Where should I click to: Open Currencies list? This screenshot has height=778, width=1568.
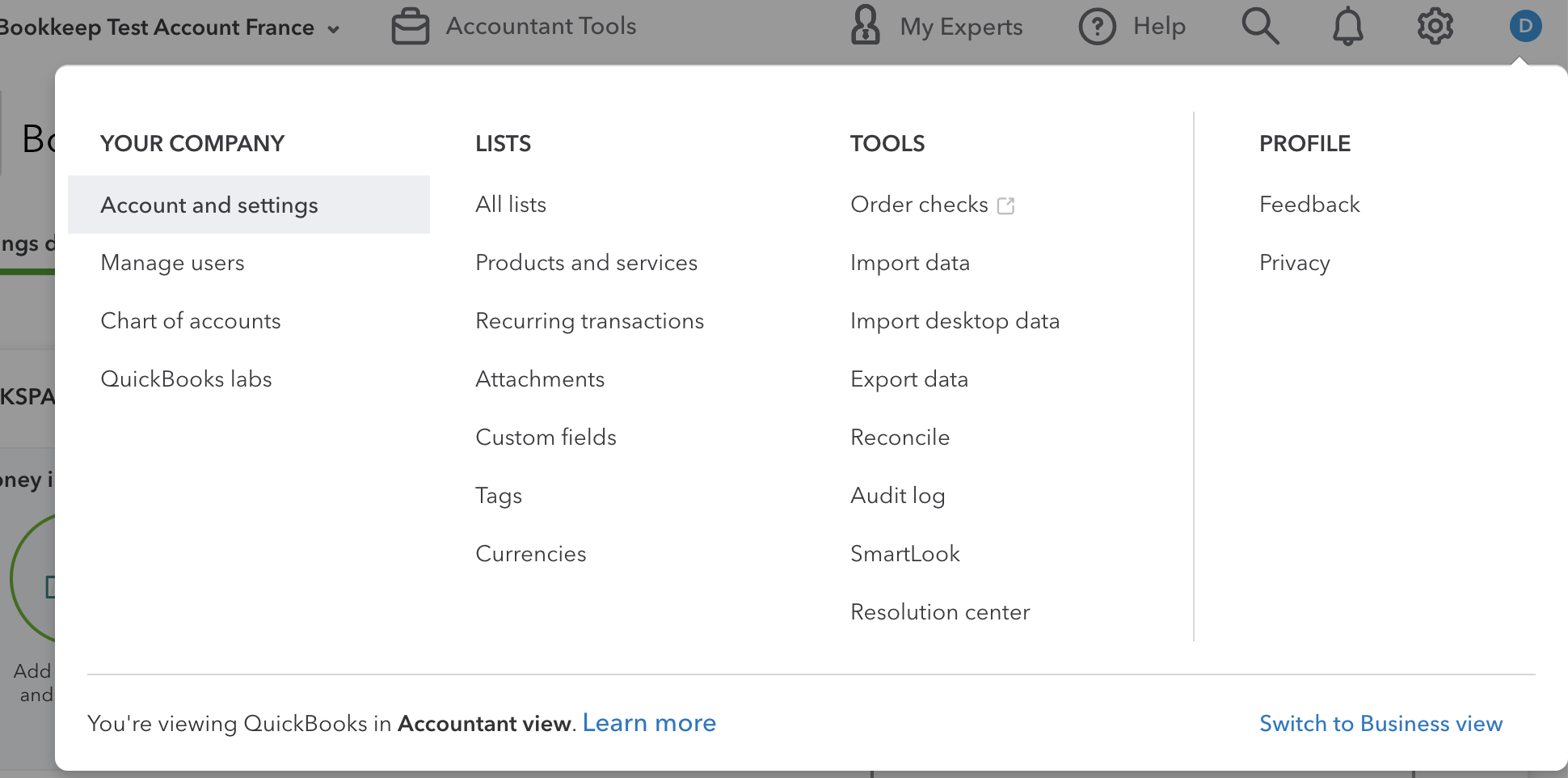[531, 554]
